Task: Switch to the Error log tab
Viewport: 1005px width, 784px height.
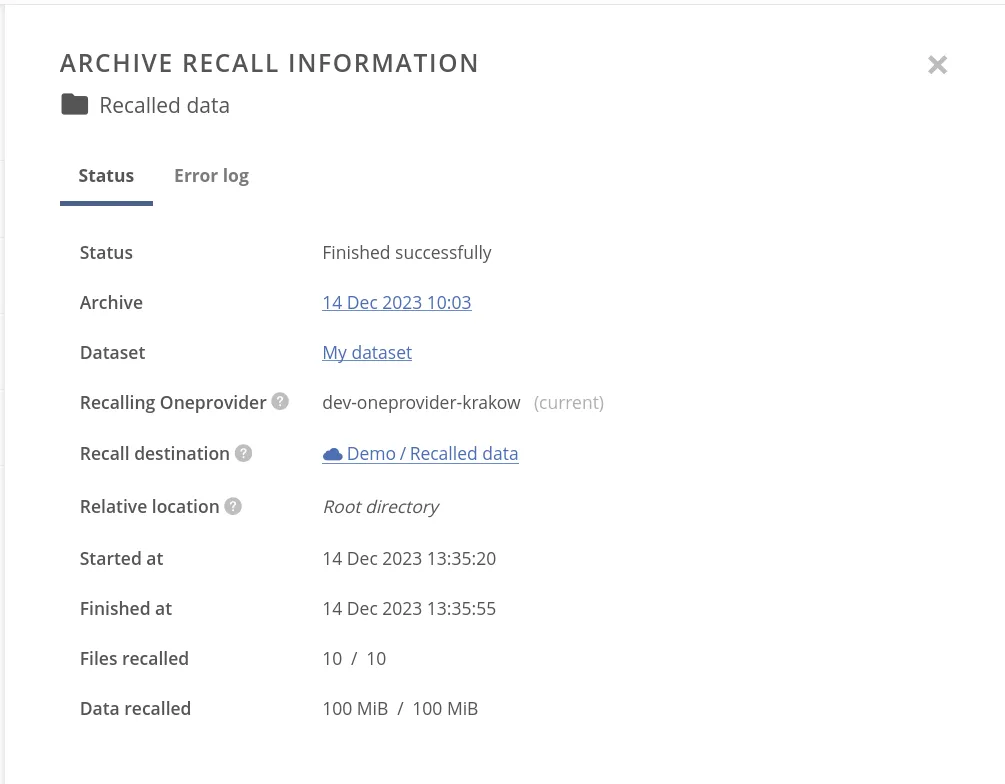Action: click(x=211, y=176)
